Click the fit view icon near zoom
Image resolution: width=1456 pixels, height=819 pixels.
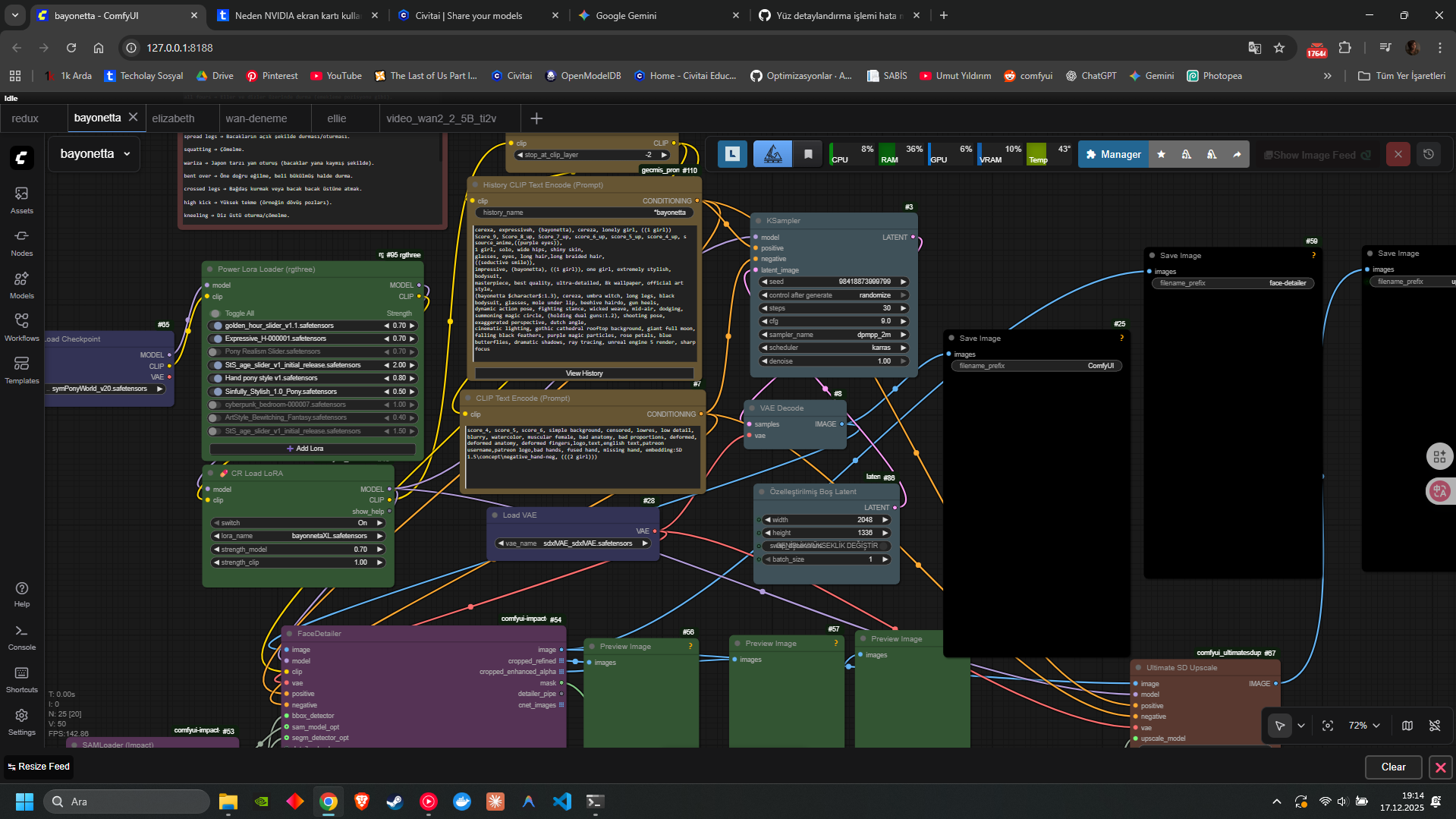(1328, 726)
